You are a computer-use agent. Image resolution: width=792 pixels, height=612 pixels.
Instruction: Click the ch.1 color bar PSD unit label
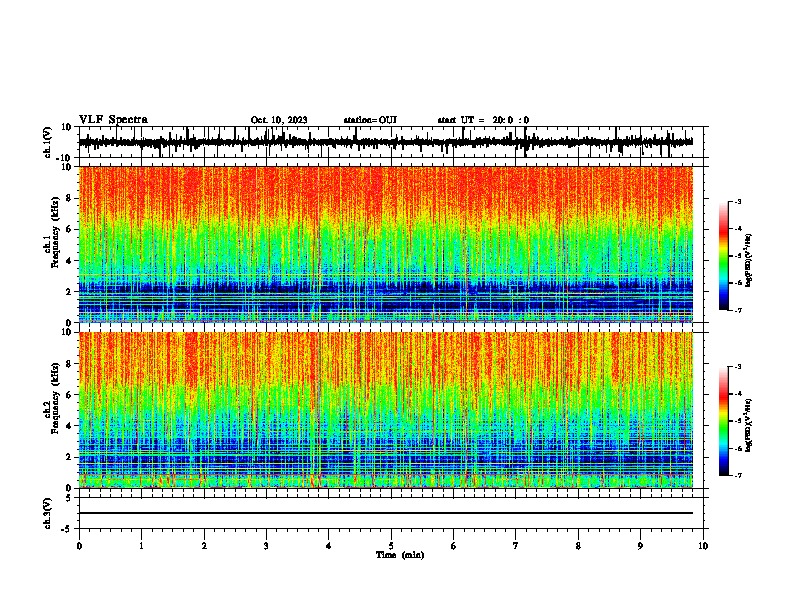pyautogui.click(x=748, y=261)
